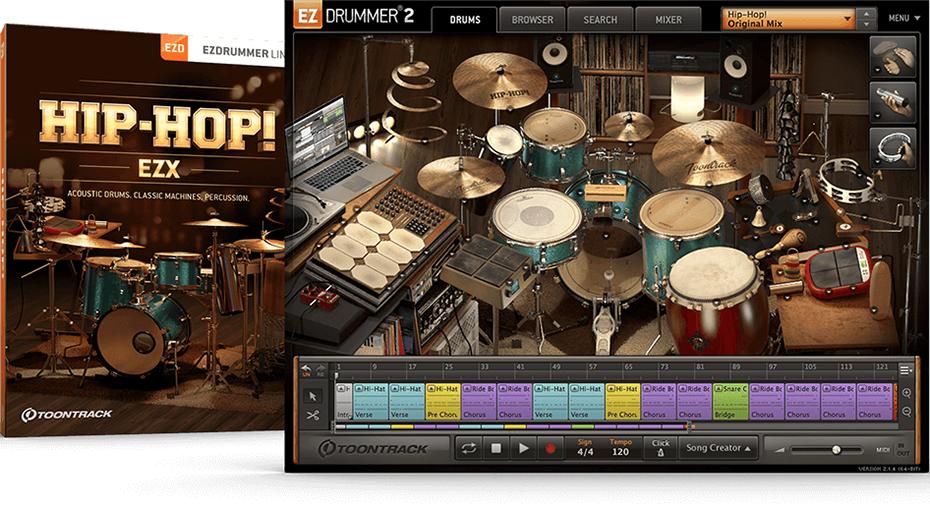Select the scissors cut tool
This screenshot has height=508, width=930.
[313, 416]
